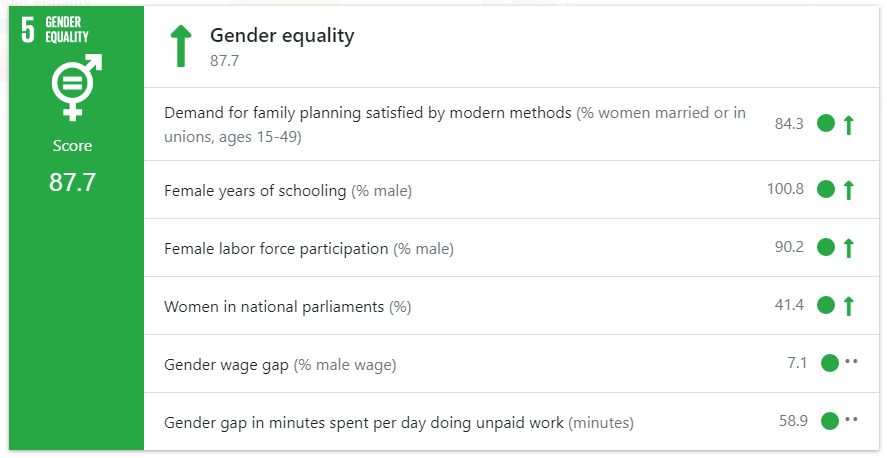Image resolution: width=887 pixels, height=458 pixels.
Task: Click upward trend arrow for Female labor force participation
Action: click(849, 247)
